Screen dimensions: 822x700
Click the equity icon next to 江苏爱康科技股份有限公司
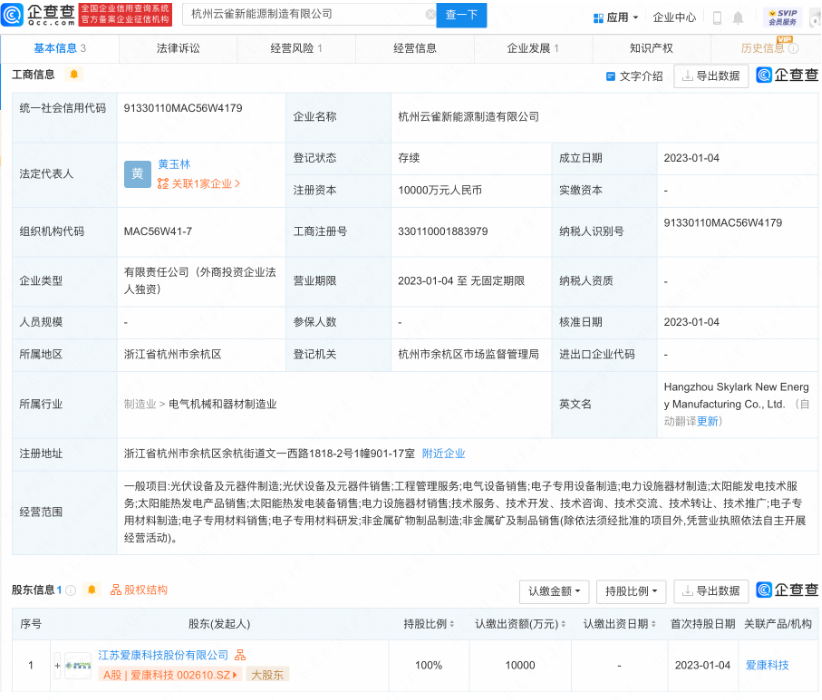(x=237, y=655)
